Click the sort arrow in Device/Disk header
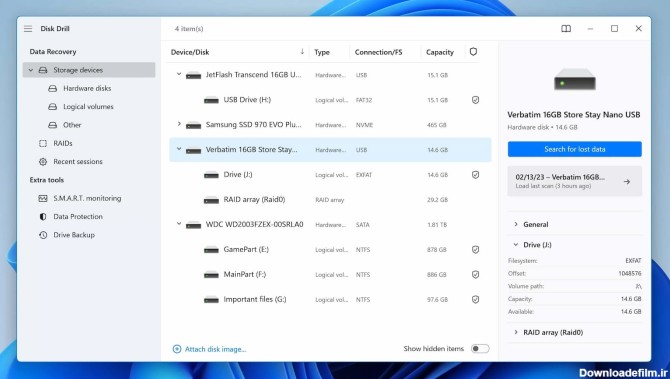This screenshot has width=670, height=379. (x=302, y=52)
